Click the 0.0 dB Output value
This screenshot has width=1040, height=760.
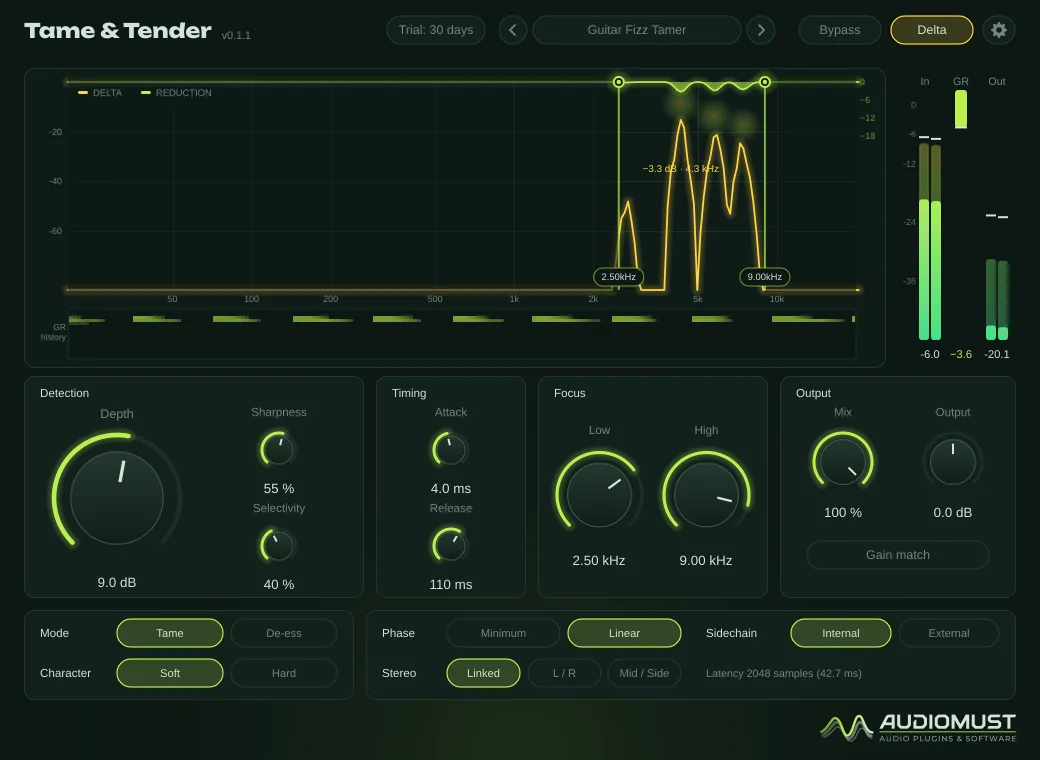[x=952, y=513]
